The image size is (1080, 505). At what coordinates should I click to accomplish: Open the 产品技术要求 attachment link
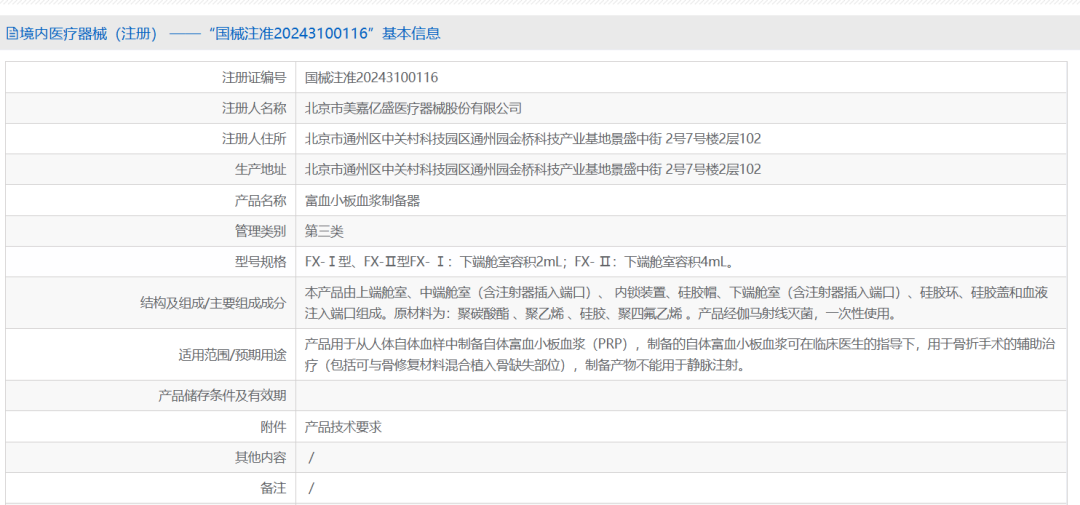click(343, 427)
